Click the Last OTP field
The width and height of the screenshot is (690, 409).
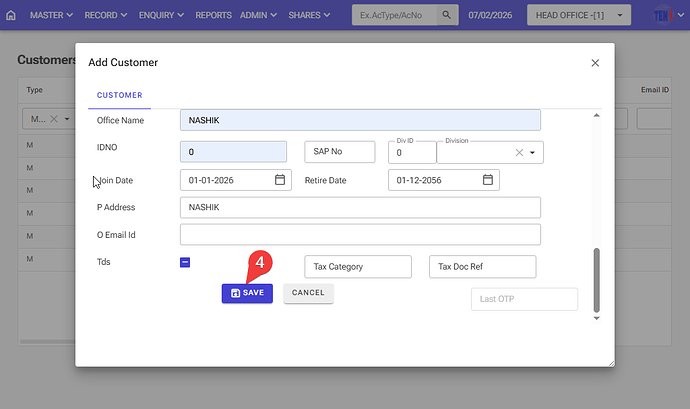click(x=524, y=299)
